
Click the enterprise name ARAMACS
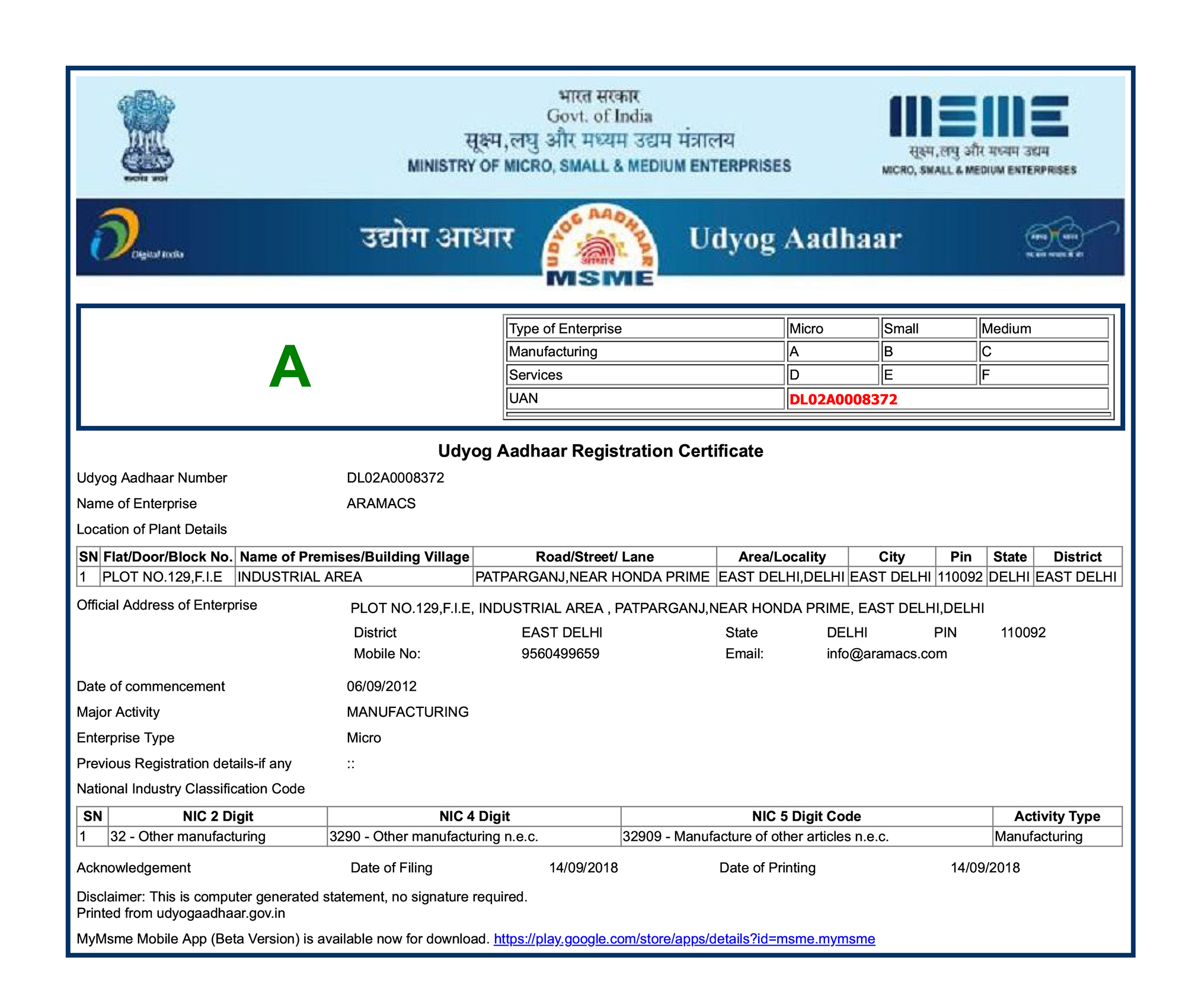tap(381, 503)
